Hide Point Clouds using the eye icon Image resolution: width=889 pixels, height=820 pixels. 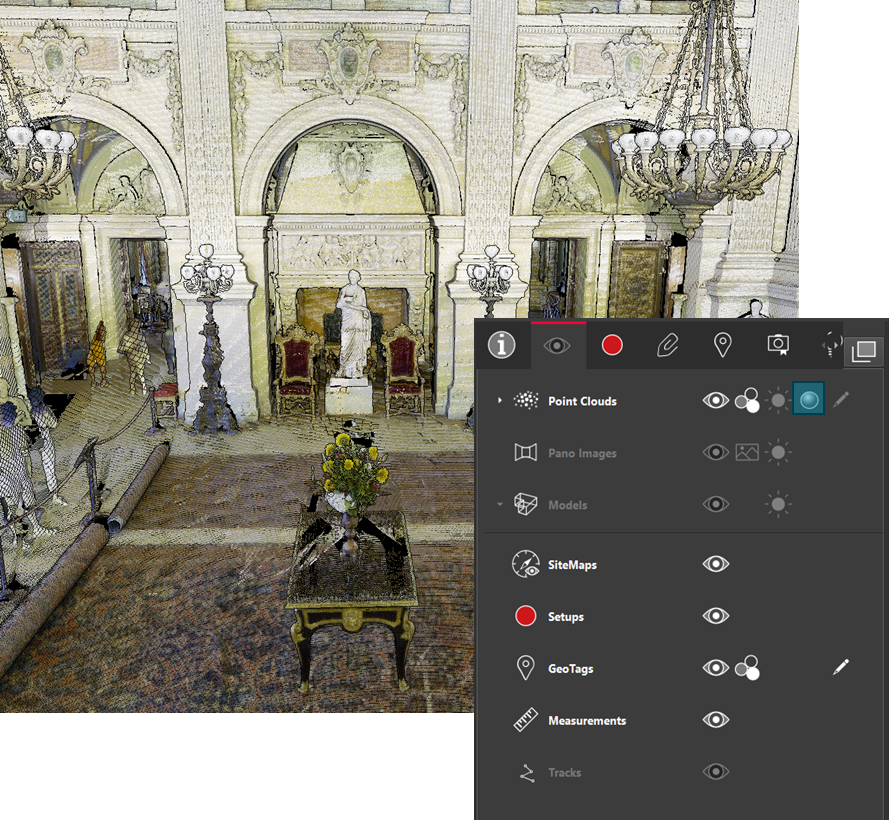click(715, 401)
